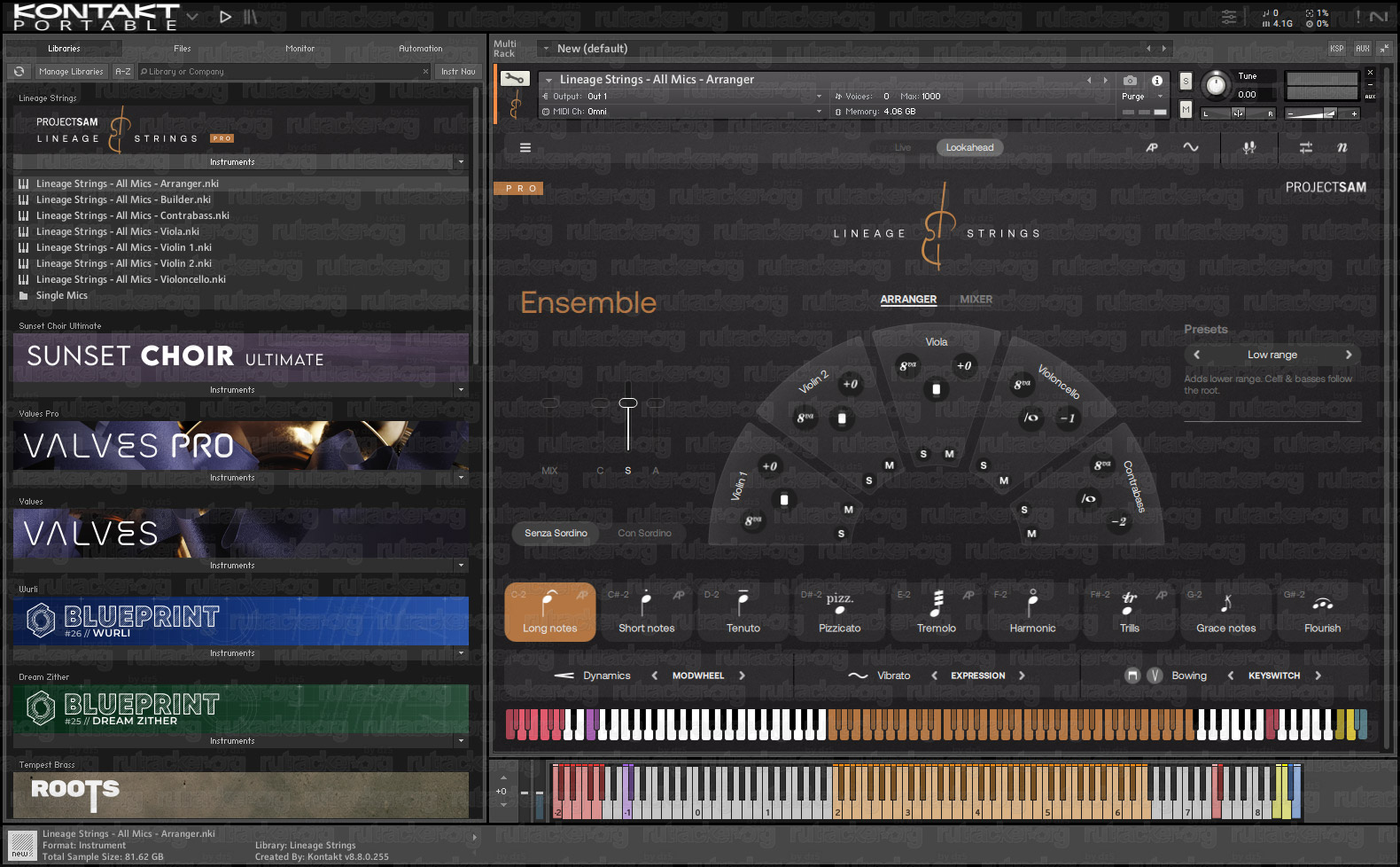
Task: Show instrument info icon
Action: coord(1156,80)
